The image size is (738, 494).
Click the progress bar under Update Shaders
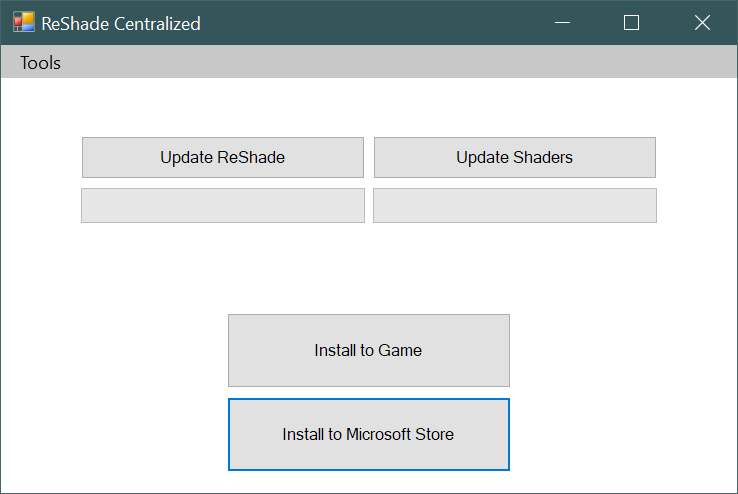pyautogui.click(x=514, y=206)
